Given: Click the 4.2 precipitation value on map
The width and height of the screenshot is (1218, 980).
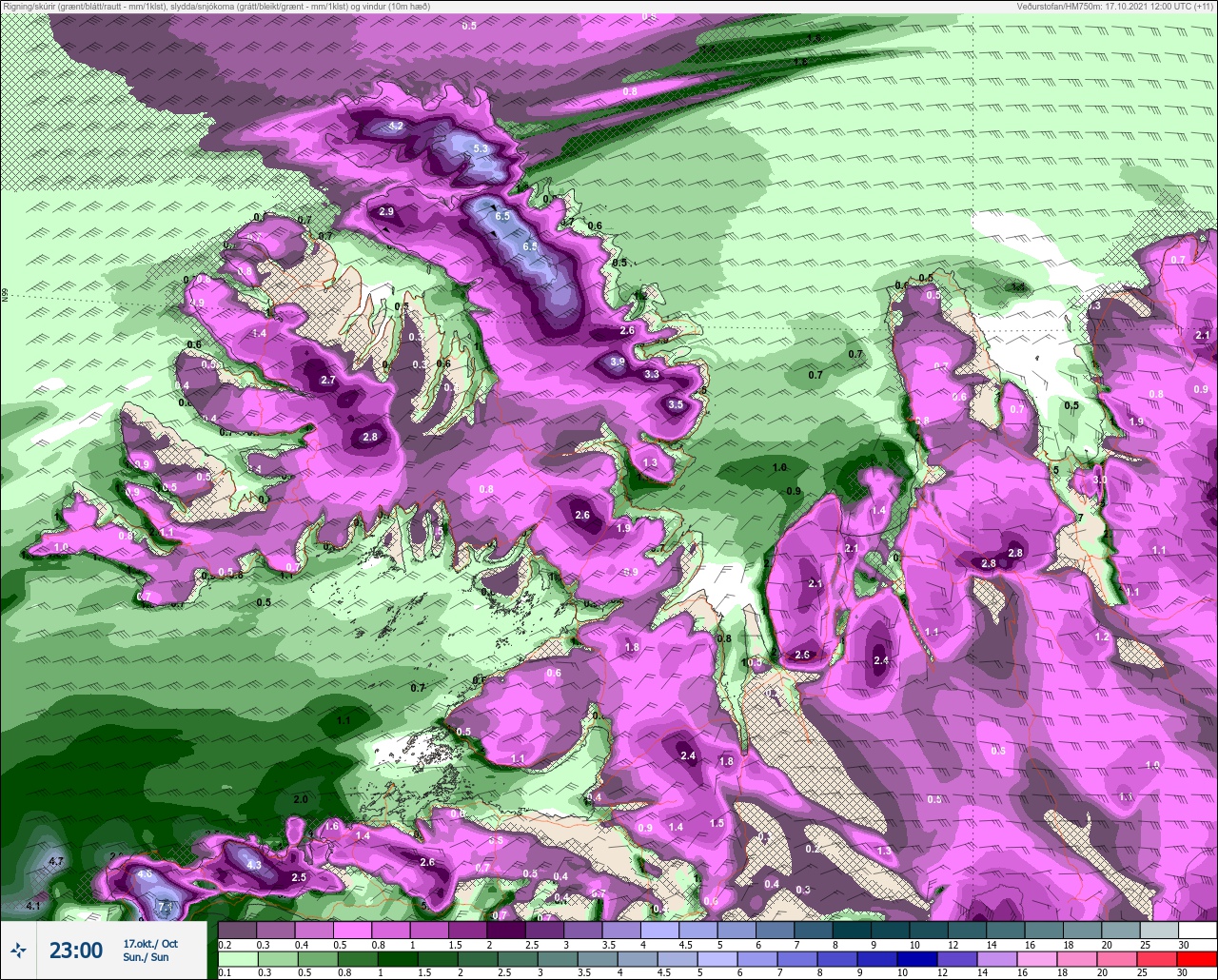Looking at the screenshot, I should (x=397, y=127).
